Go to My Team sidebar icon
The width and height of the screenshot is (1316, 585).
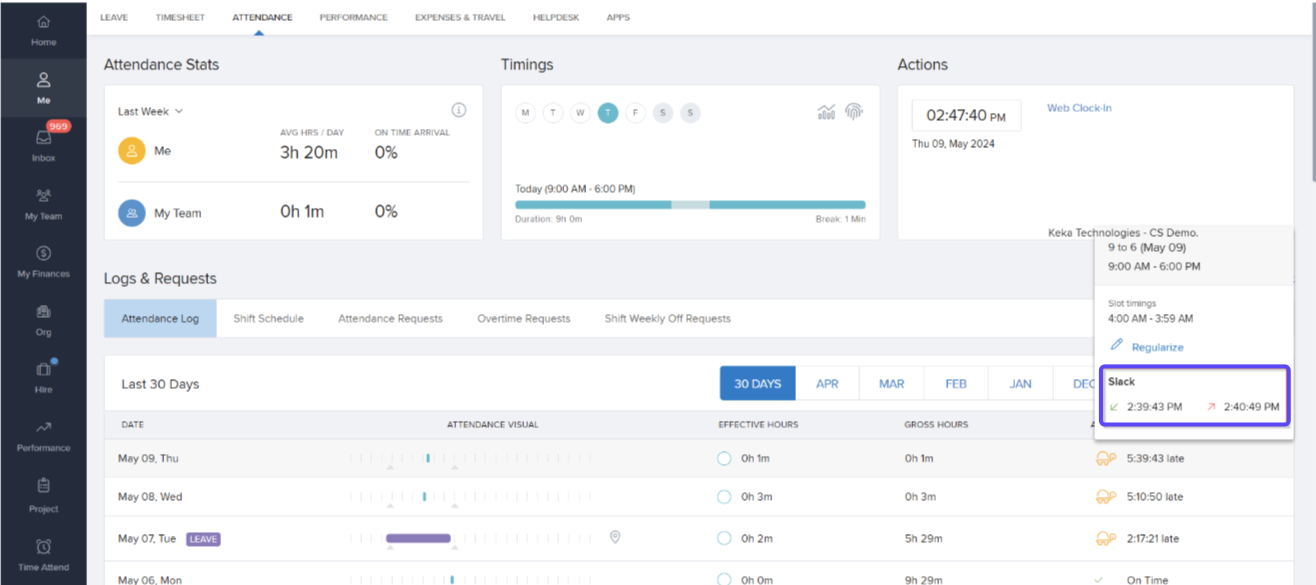click(43, 196)
